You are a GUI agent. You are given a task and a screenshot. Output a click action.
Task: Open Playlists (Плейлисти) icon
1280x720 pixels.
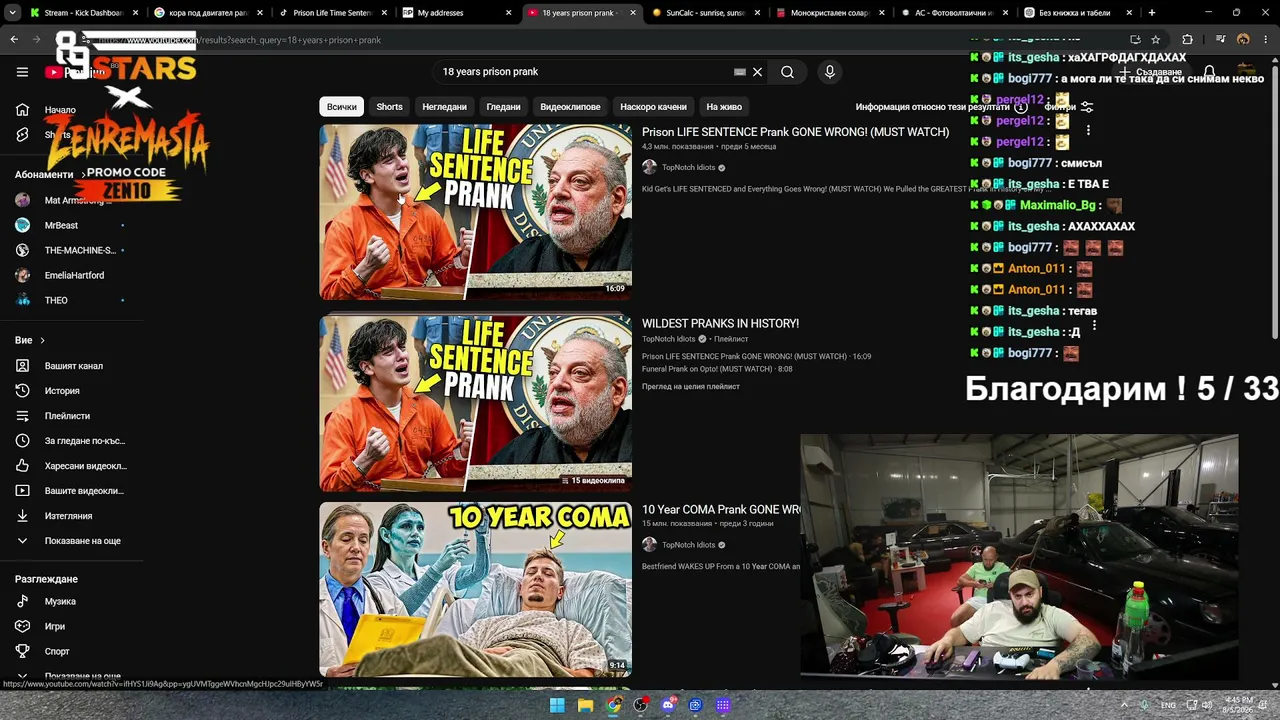pos(22,416)
